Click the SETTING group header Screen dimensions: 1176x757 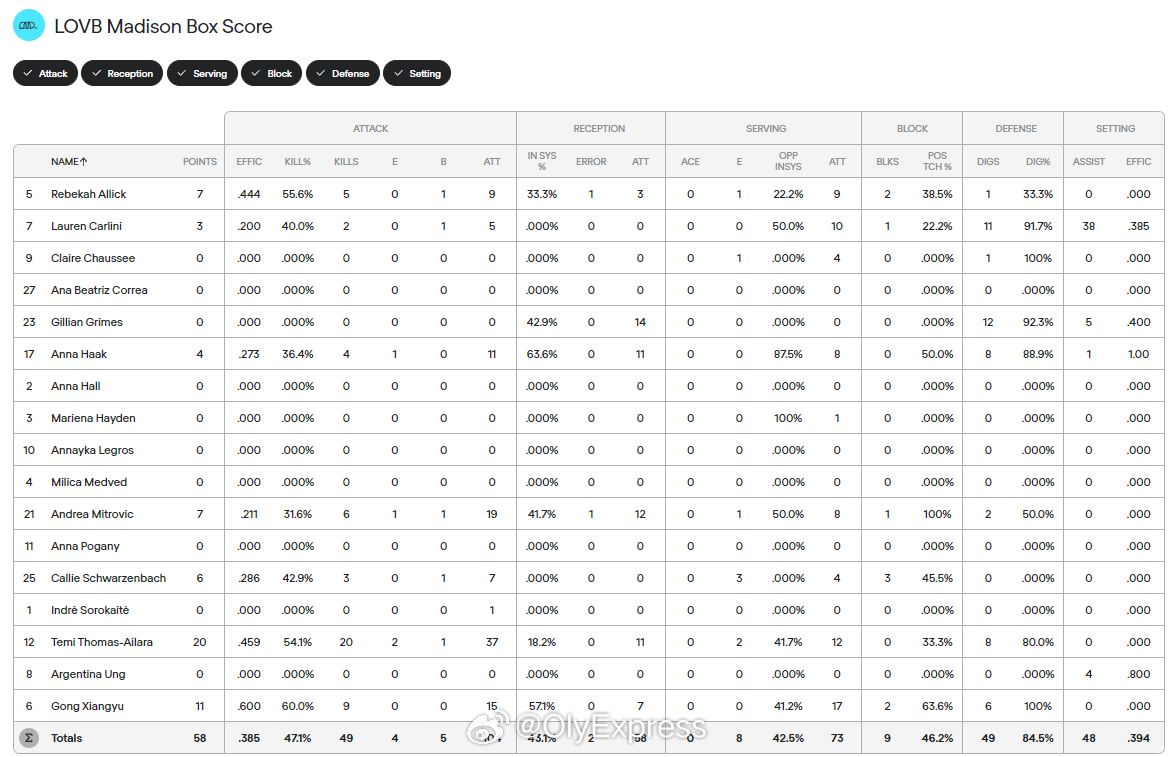(1115, 128)
